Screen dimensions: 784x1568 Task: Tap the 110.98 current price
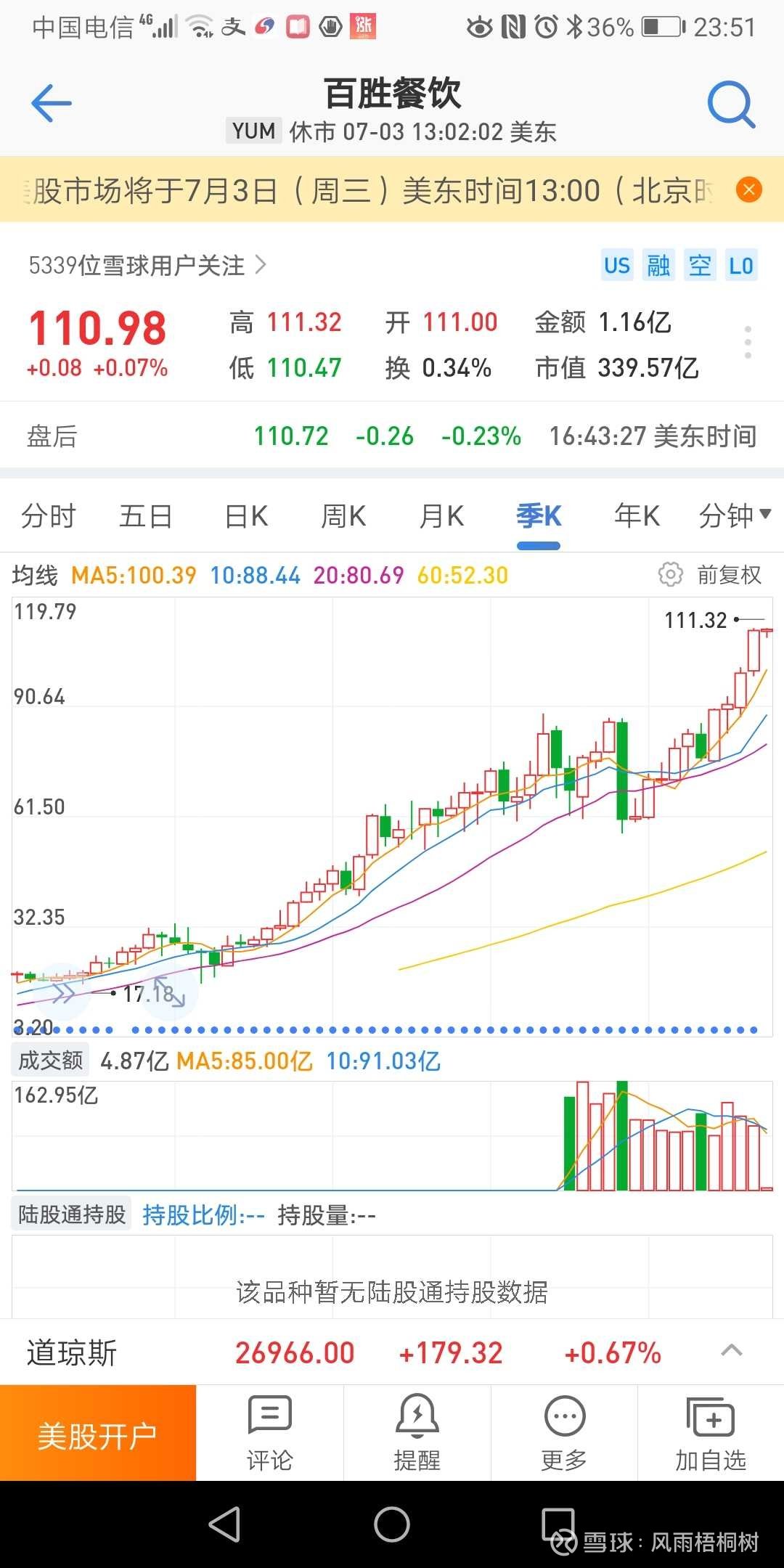pos(98,327)
